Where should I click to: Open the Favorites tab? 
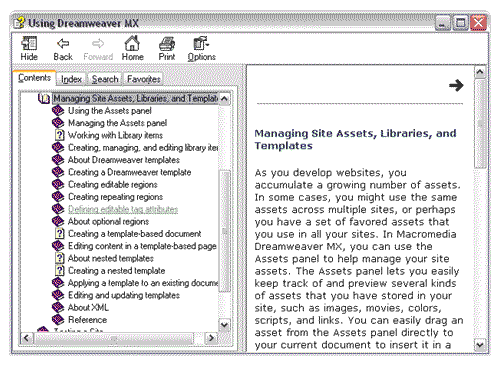click(x=144, y=79)
